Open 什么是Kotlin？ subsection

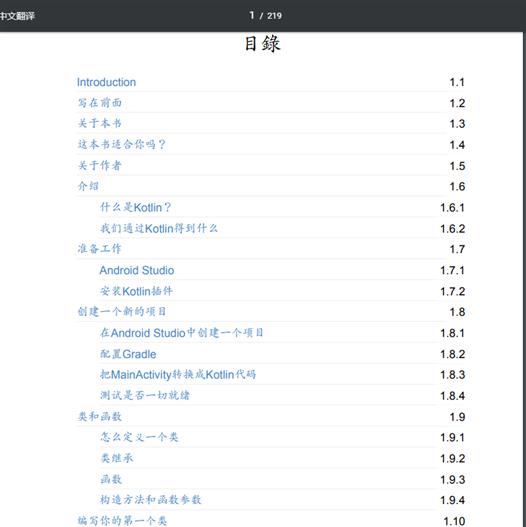tap(135, 207)
